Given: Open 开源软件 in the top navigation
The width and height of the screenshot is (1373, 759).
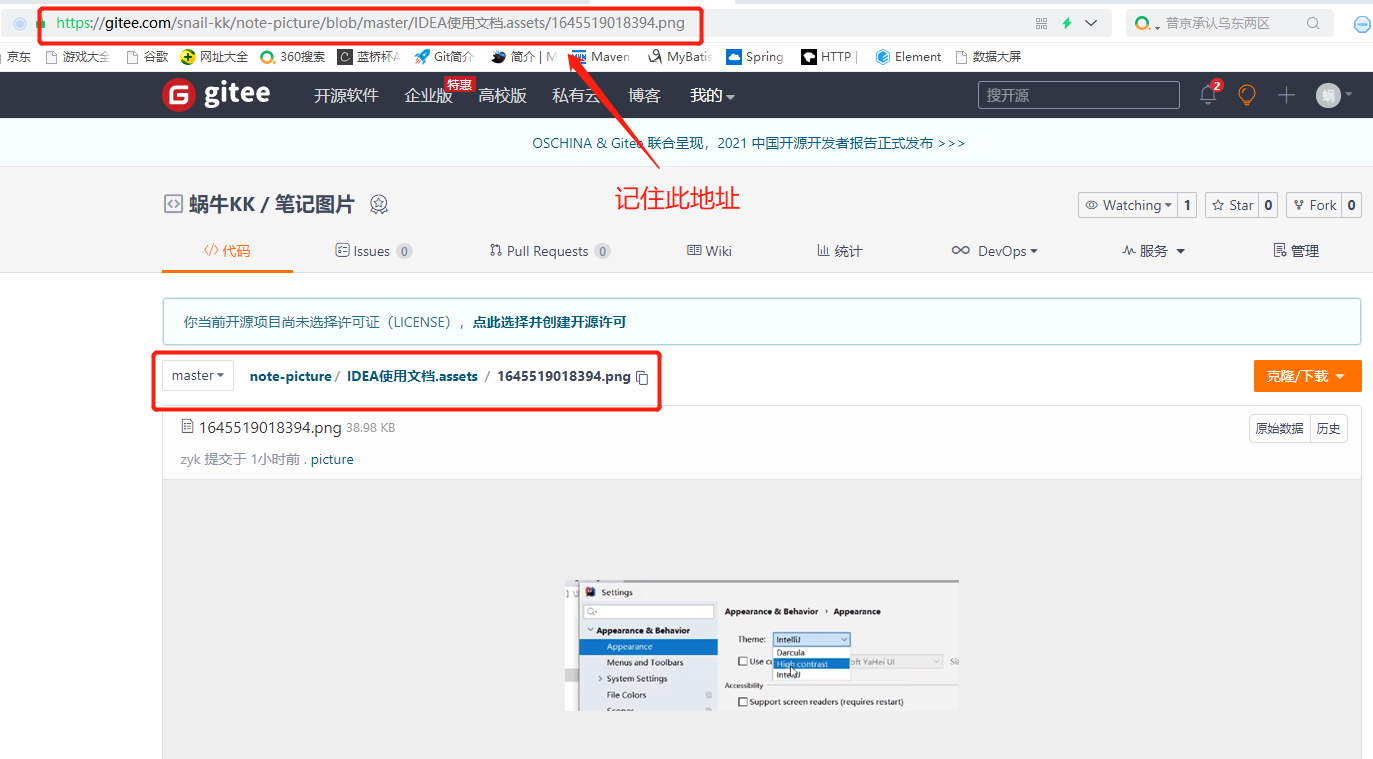Looking at the screenshot, I should [346, 95].
